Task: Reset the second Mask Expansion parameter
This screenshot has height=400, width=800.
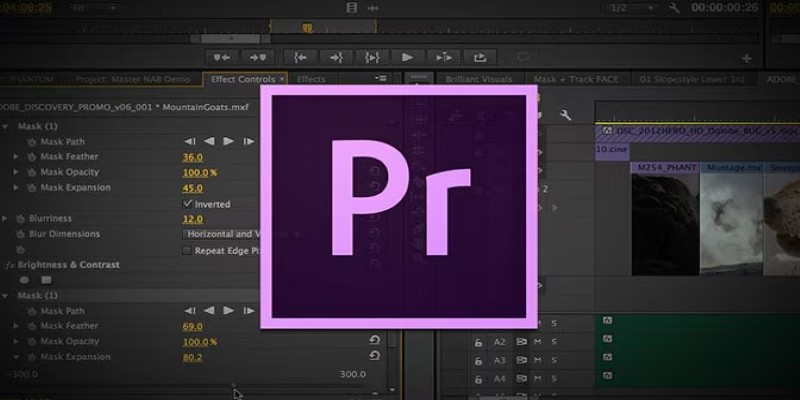Action: pyautogui.click(x=374, y=356)
